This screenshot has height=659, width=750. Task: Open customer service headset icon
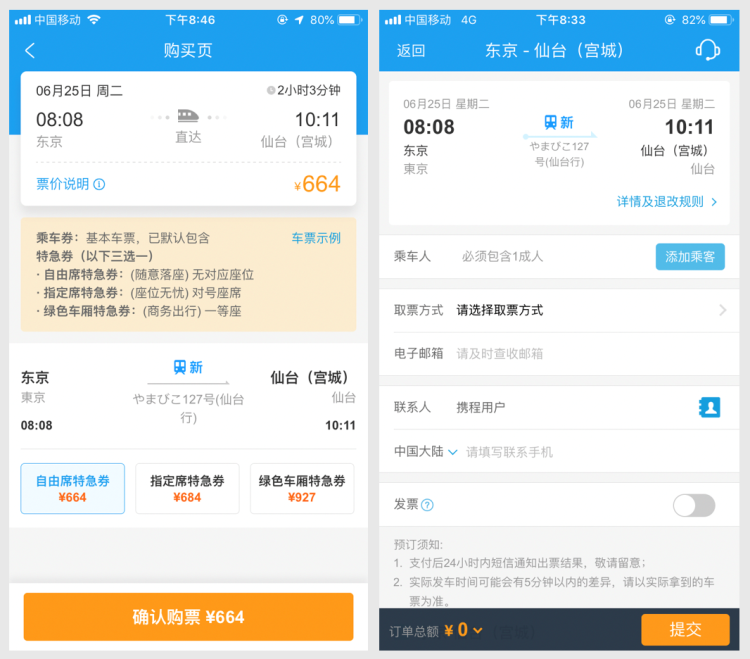(x=707, y=50)
